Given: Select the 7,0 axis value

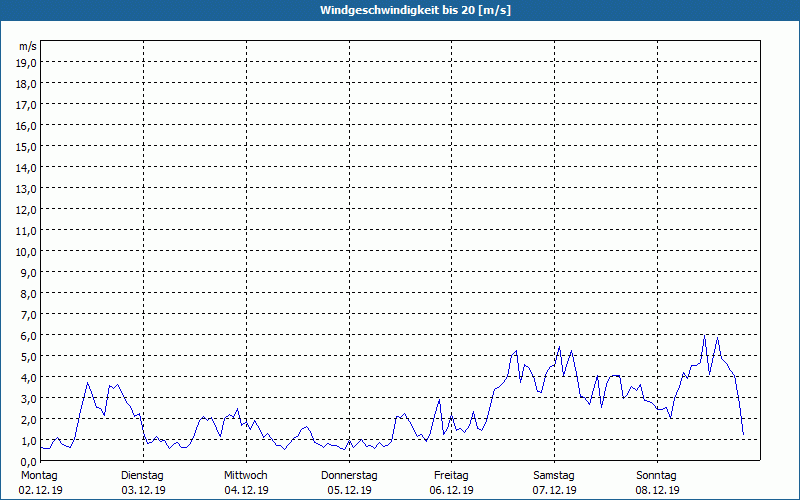Looking at the screenshot, I should [29, 315].
